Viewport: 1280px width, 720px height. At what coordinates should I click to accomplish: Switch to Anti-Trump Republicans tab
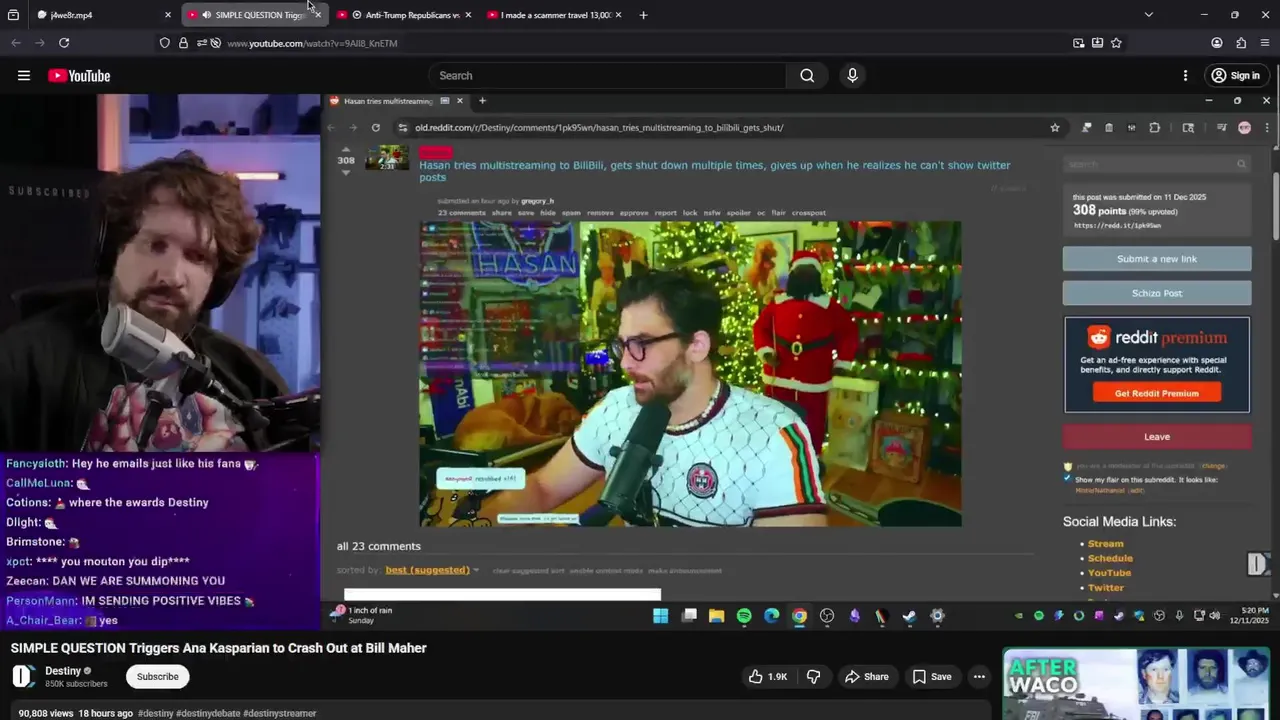pos(405,15)
